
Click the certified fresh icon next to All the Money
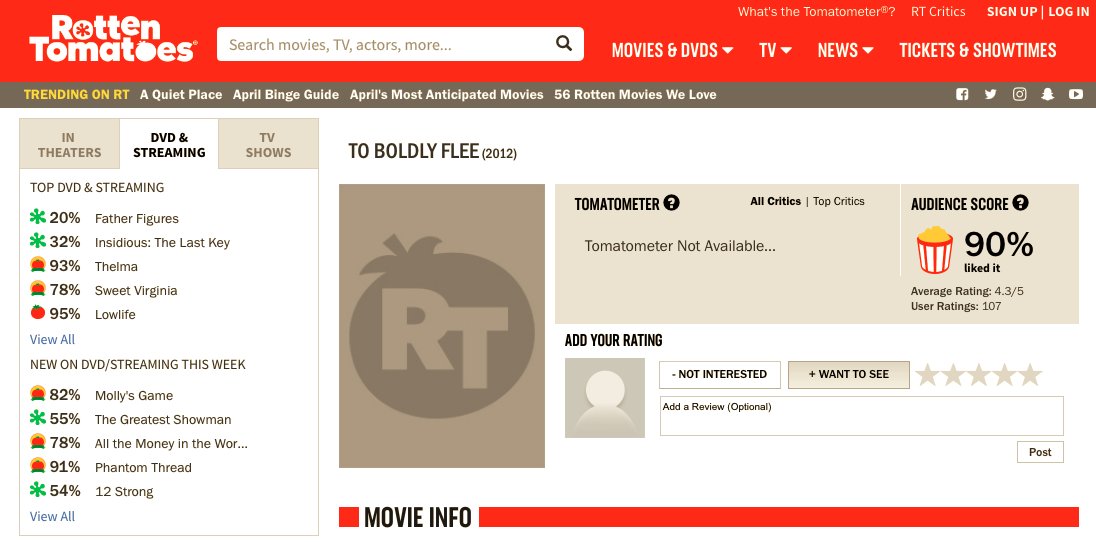[x=38, y=441]
